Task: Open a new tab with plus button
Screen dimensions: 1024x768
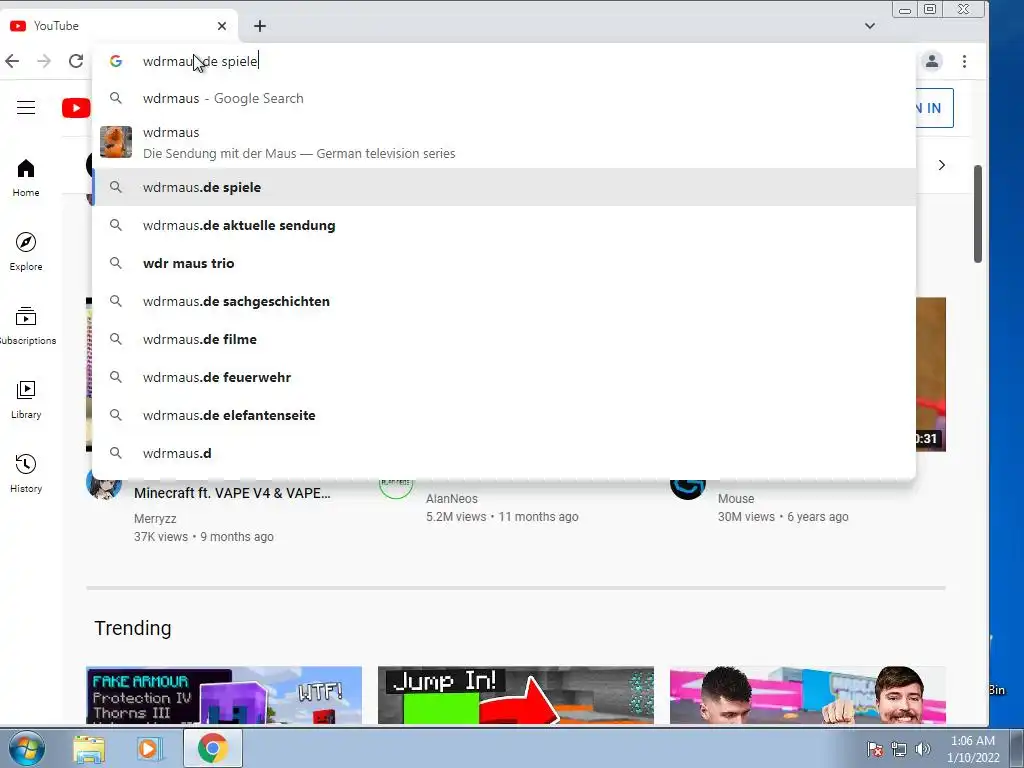Action: tap(260, 26)
